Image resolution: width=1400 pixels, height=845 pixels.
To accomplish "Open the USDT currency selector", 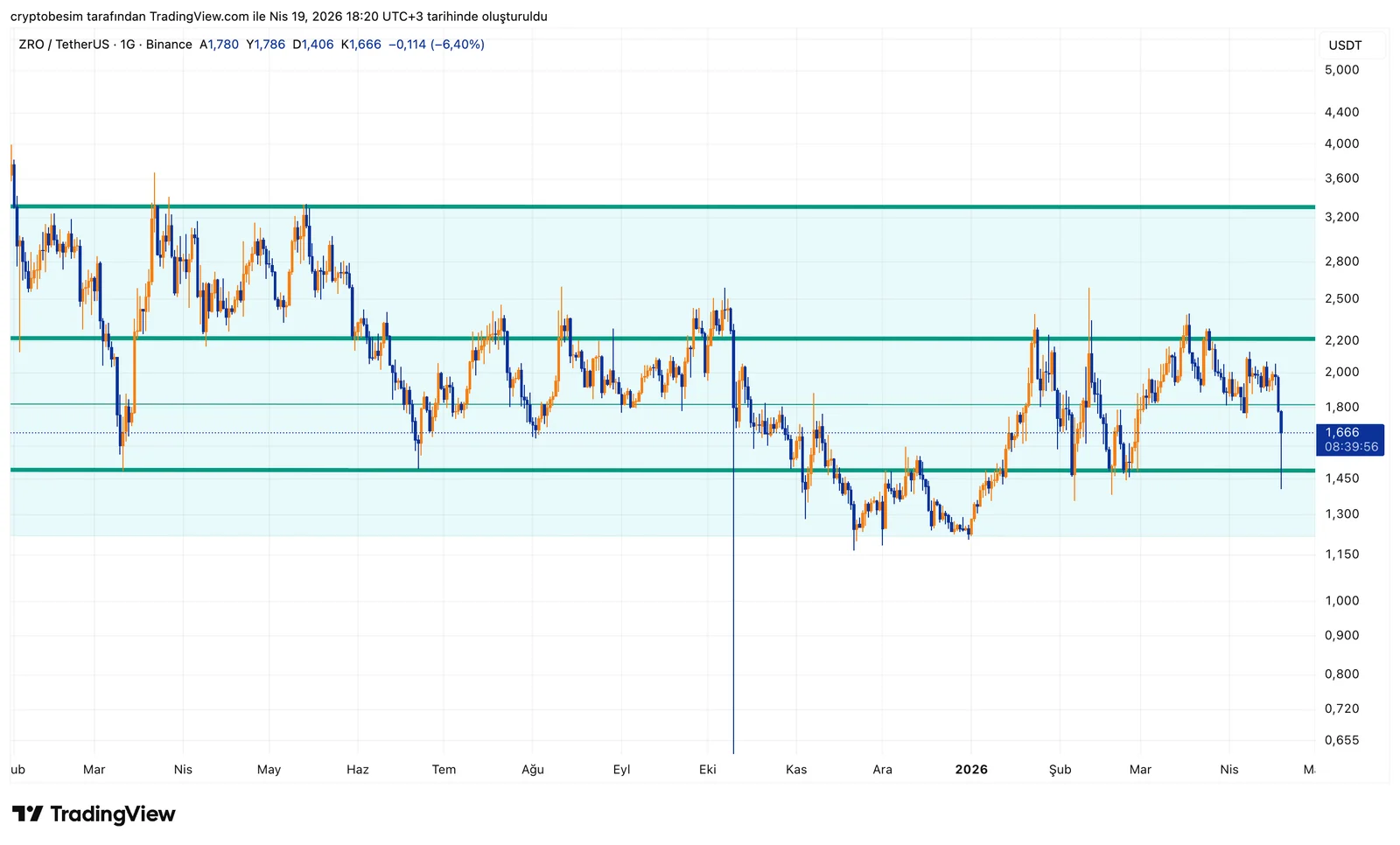I will (1345, 45).
